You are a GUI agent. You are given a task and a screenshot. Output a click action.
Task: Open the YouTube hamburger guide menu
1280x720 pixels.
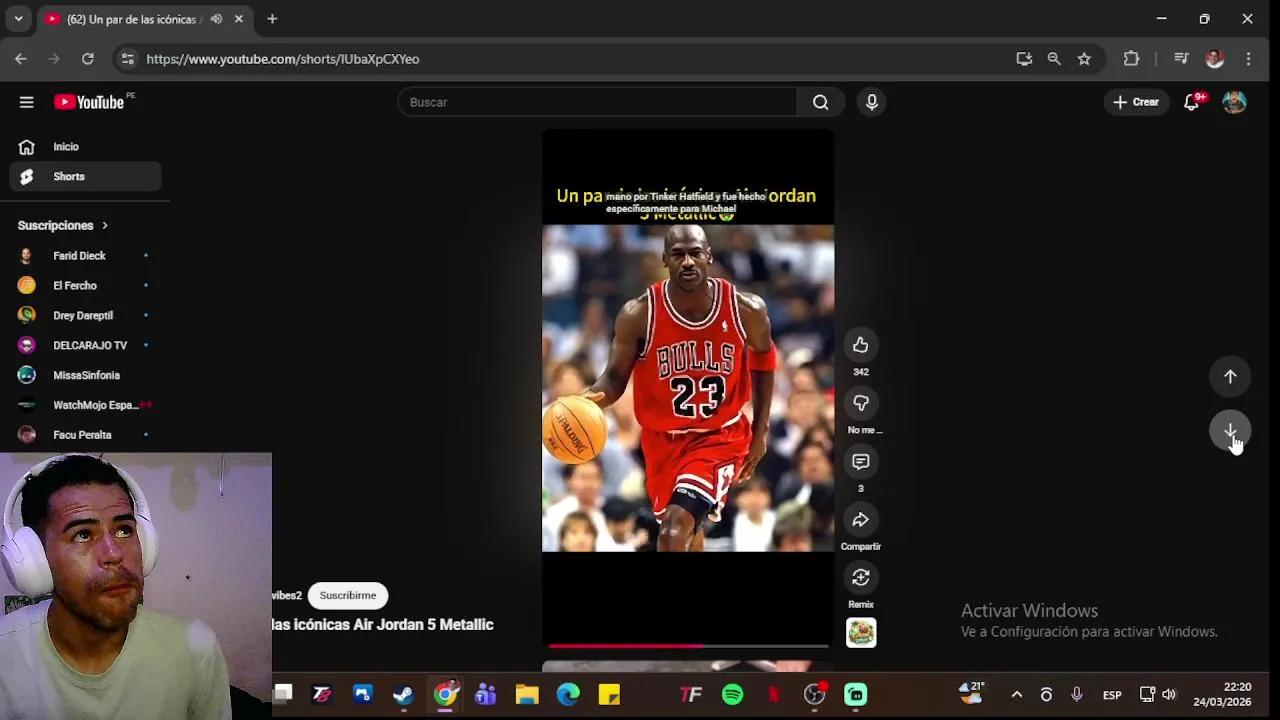pos(27,102)
